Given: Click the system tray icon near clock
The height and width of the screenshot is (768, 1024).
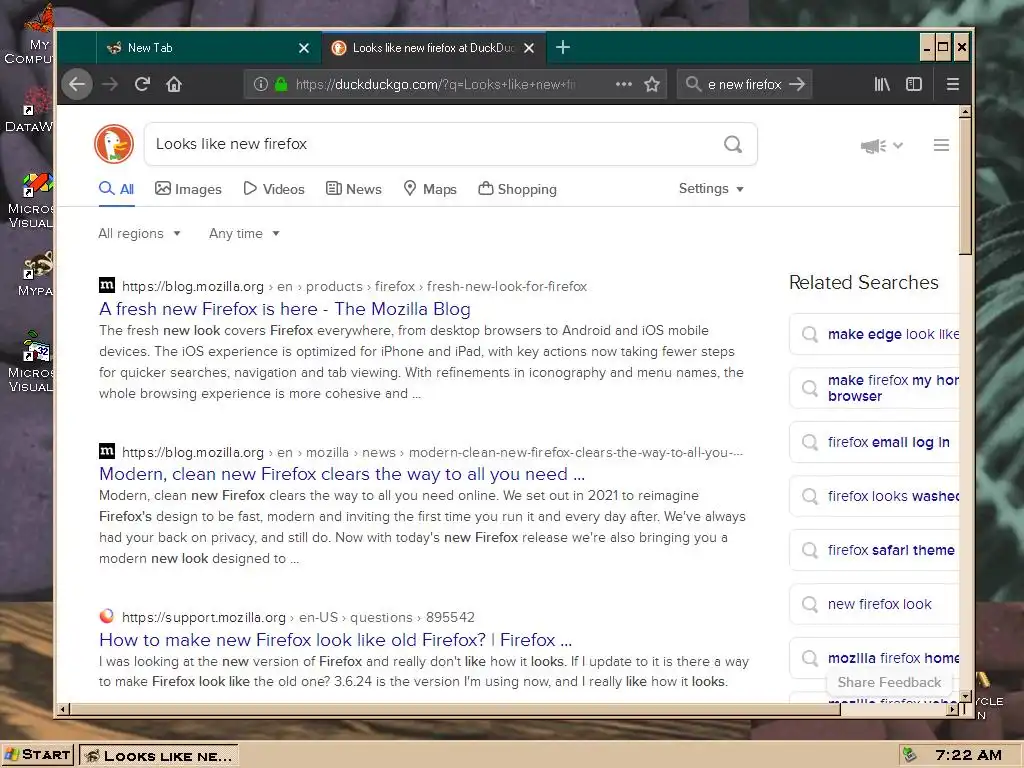Looking at the screenshot, I should [910, 755].
